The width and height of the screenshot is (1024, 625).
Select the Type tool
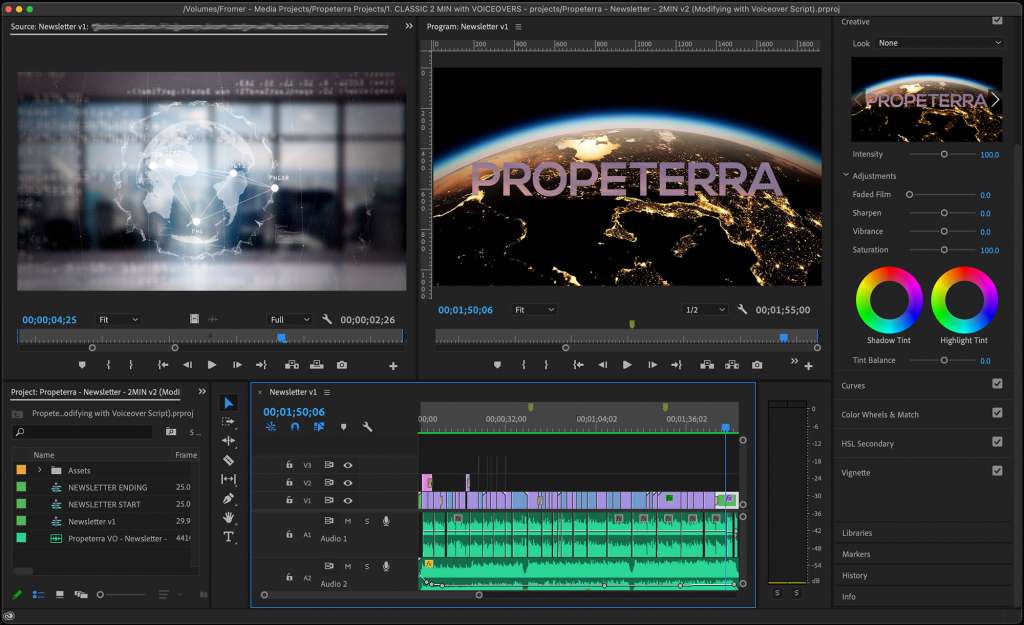(x=228, y=537)
